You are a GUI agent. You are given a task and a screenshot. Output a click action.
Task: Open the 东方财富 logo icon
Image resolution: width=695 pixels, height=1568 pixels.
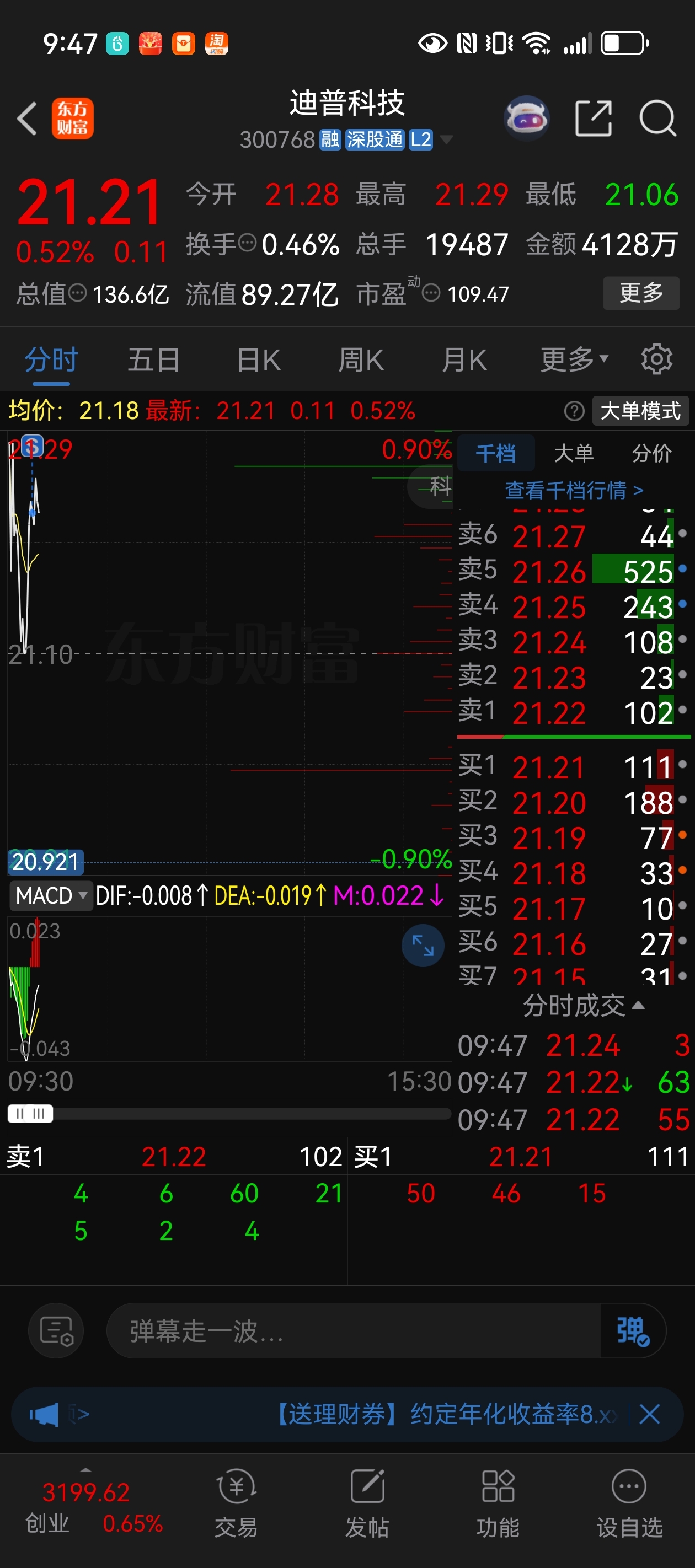click(x=72, y=118)
